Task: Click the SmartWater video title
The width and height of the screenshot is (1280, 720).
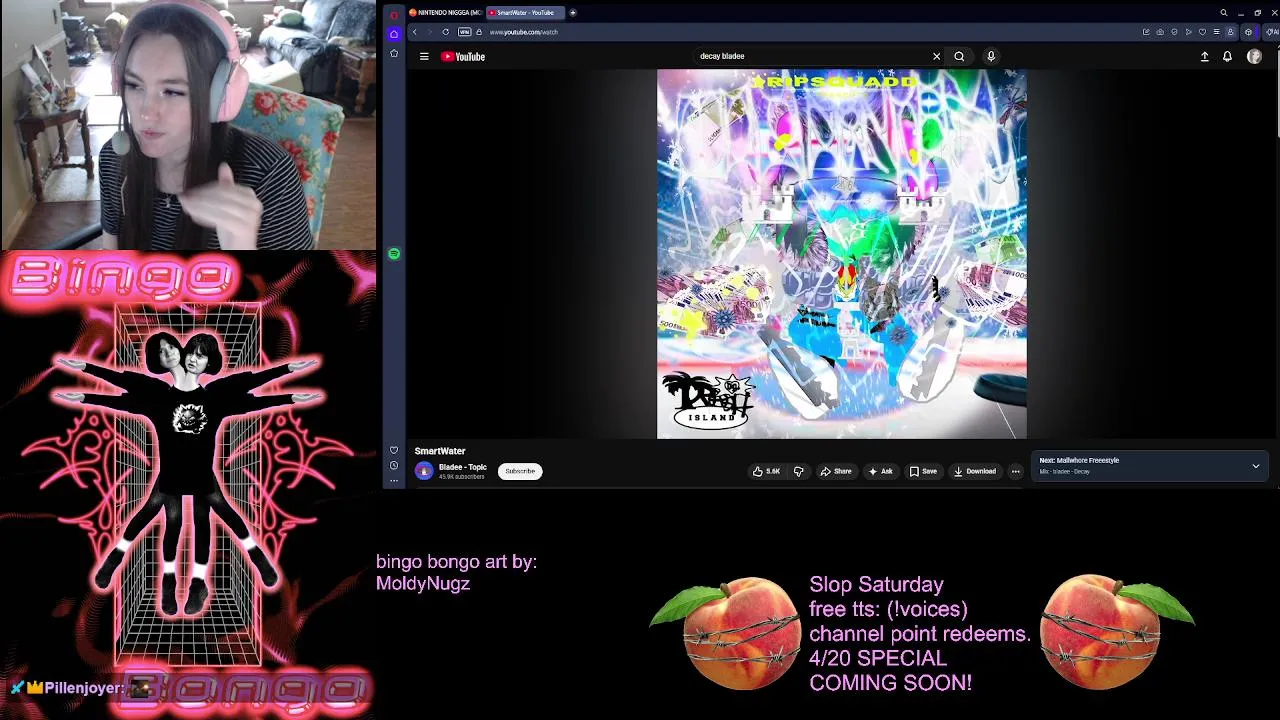Action: click(440, 451)
